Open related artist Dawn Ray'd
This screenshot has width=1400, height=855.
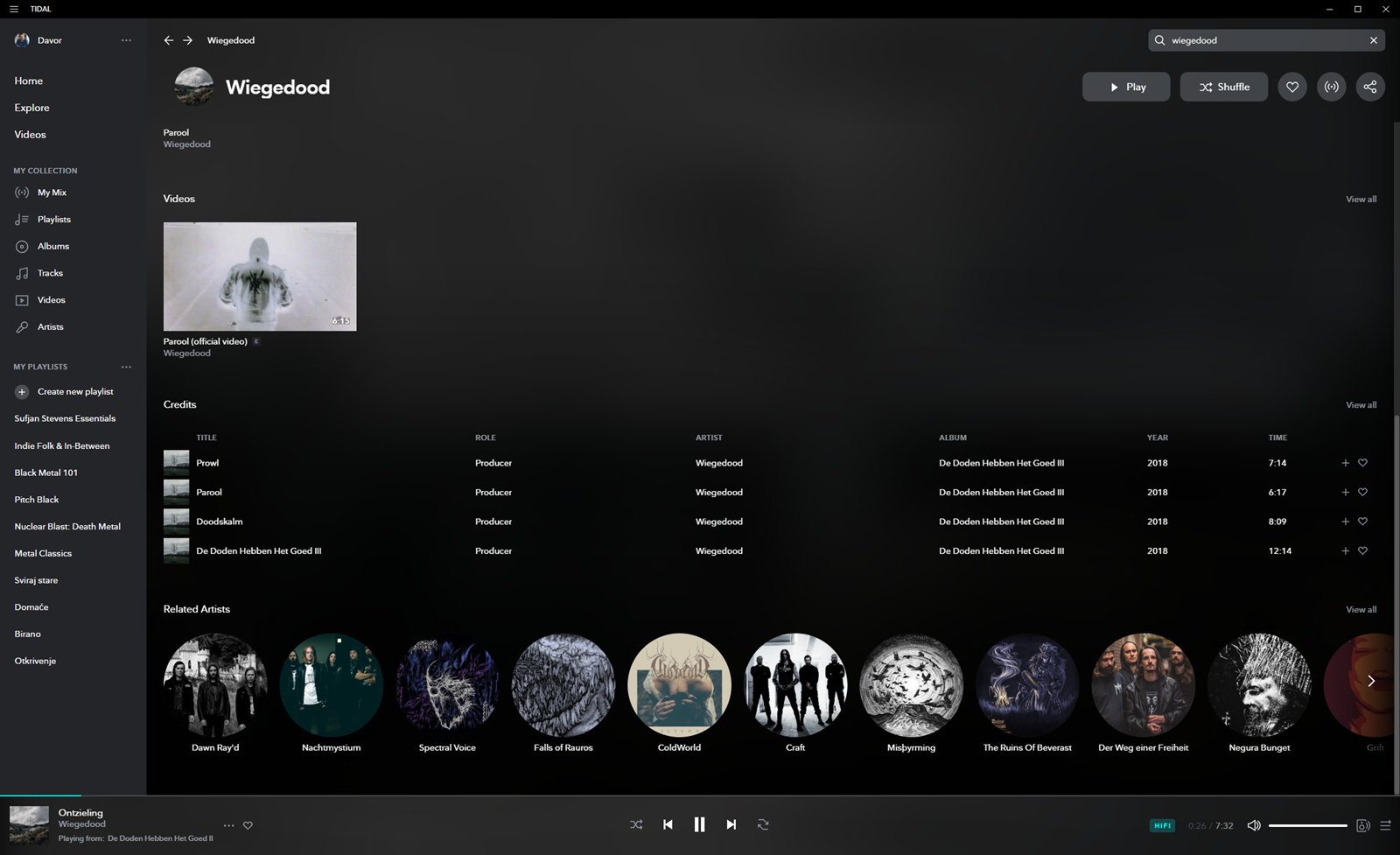click(215, 685)
